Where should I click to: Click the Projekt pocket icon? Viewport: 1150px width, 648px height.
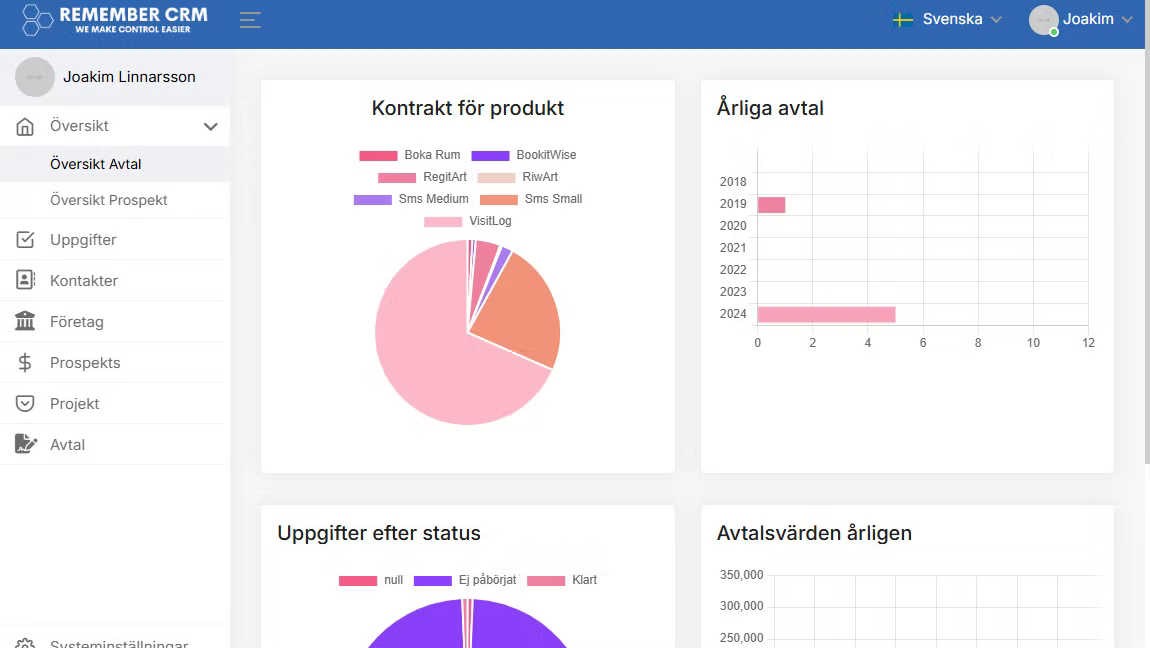click(x=25, y=403)
